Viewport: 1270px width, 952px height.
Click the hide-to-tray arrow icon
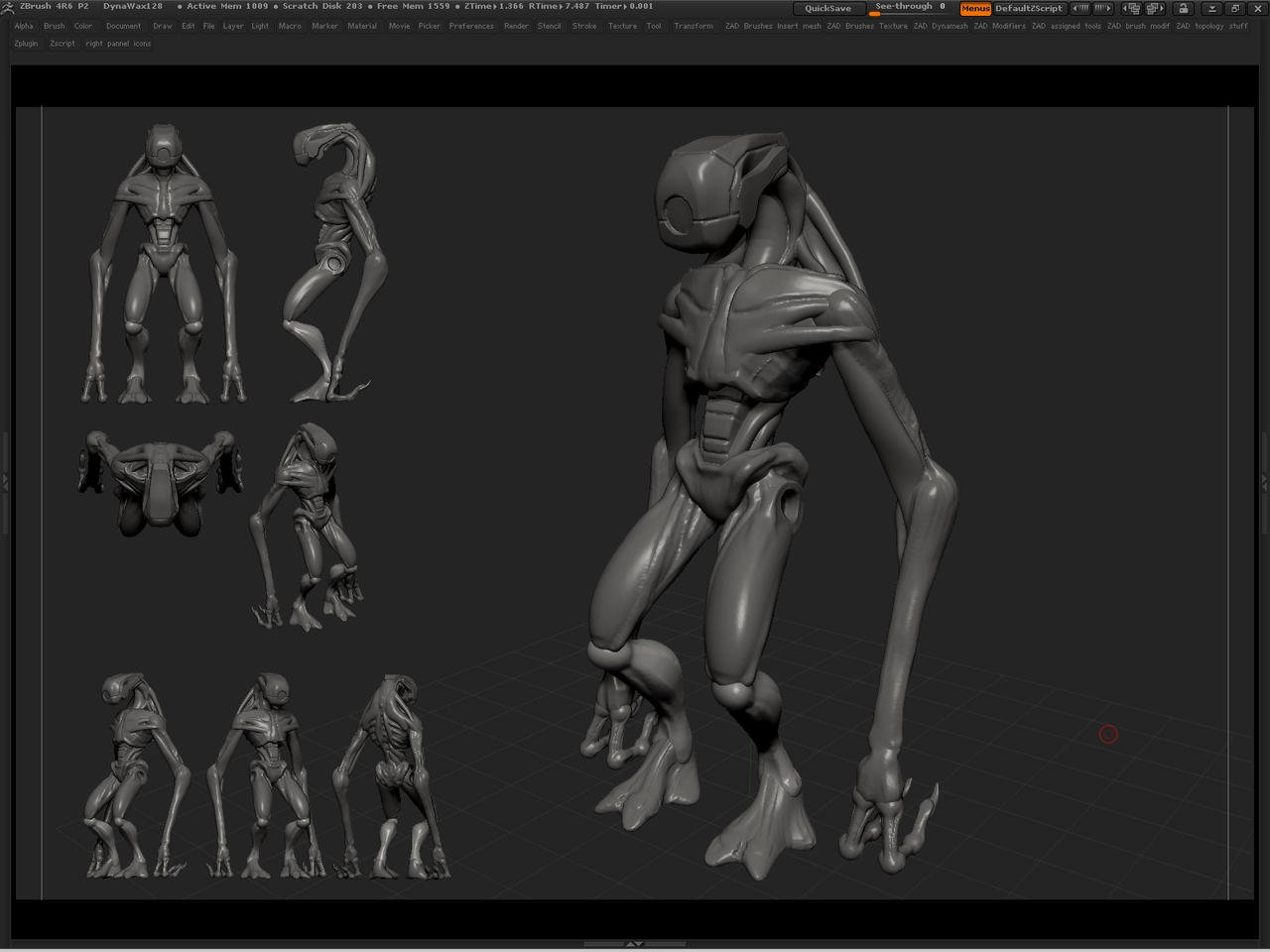coord(1211,8)
